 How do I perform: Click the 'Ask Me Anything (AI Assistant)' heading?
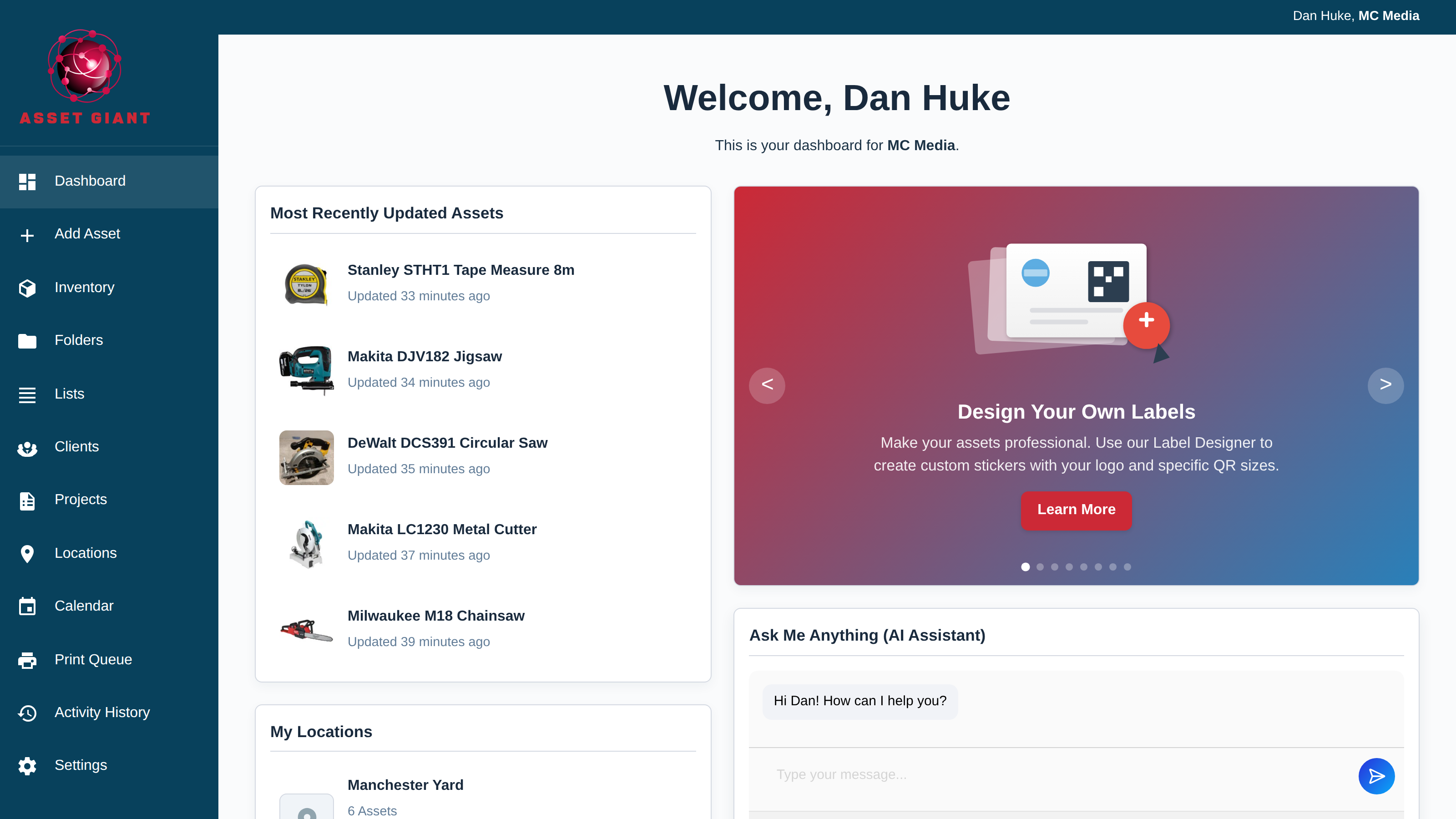[867, 636]
